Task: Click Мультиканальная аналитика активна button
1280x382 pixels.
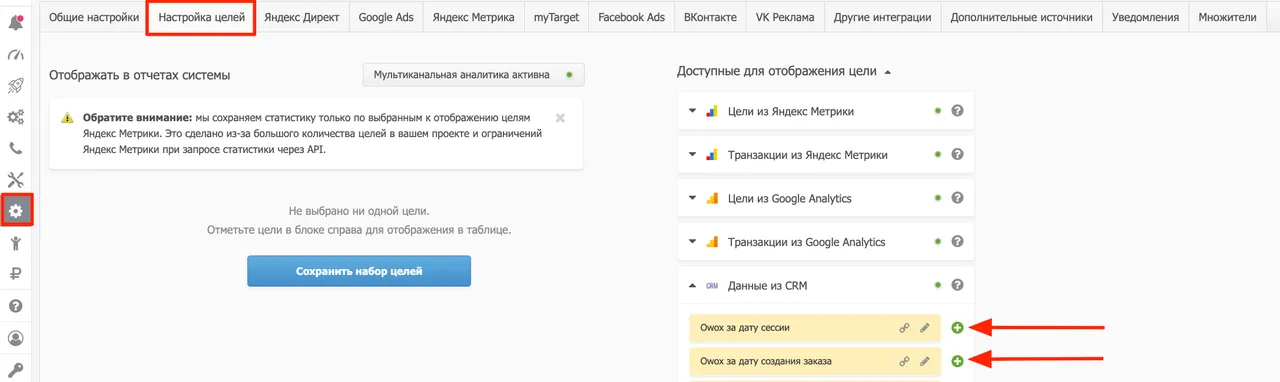Action: (x=473, y=75)
